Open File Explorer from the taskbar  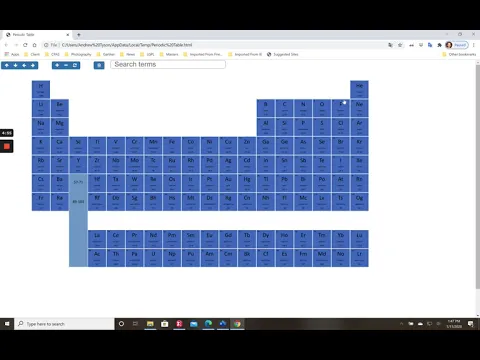(x=150, y=324)
